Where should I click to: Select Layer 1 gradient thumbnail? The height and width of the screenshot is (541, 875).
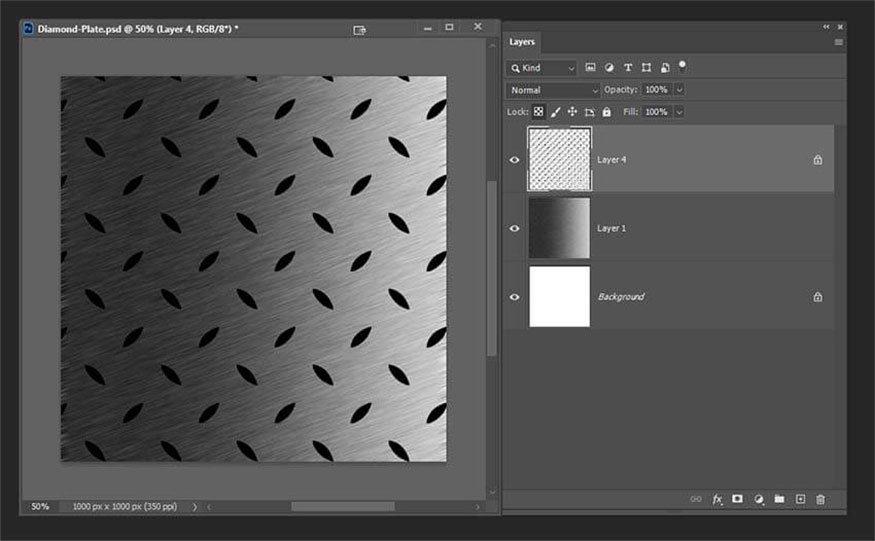tap(559, 228)
